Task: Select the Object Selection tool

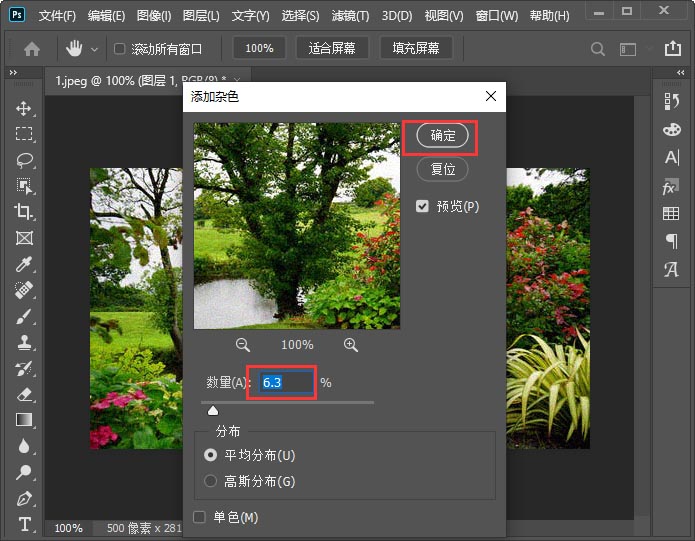Action: pos(23,186)
